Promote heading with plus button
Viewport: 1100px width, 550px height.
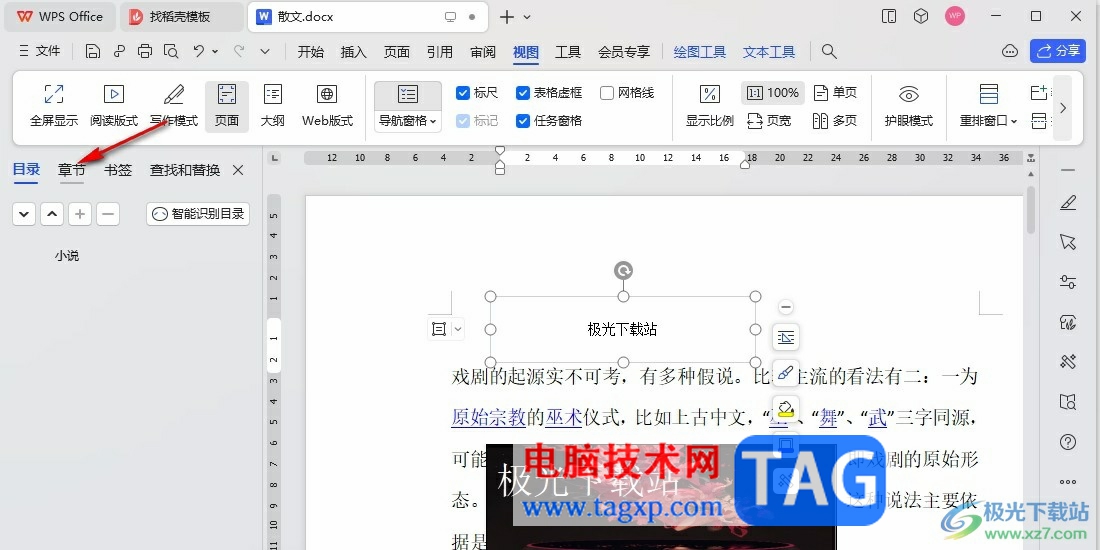coord(80,214)
